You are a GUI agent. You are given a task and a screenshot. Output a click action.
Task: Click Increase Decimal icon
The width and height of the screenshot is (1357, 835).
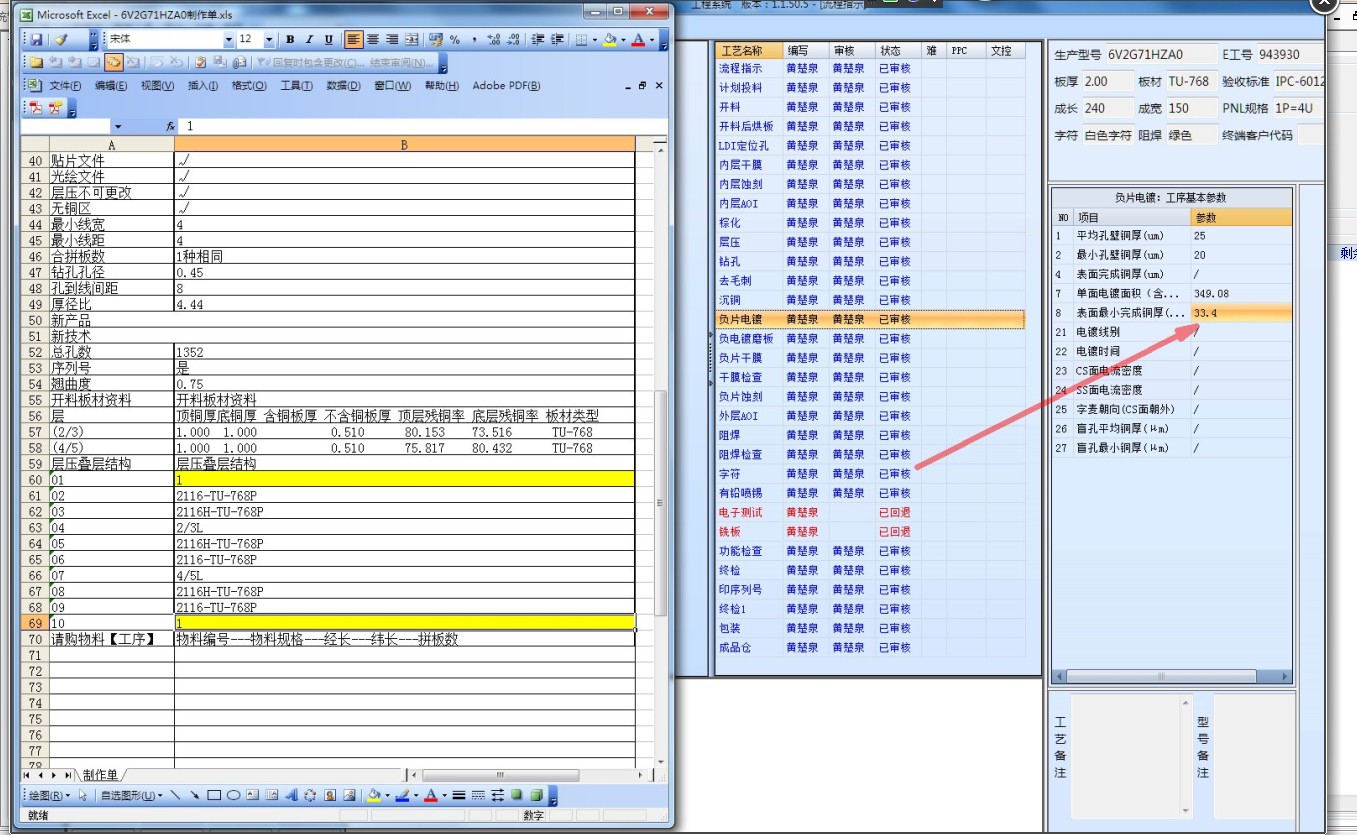tap(493, 39)
